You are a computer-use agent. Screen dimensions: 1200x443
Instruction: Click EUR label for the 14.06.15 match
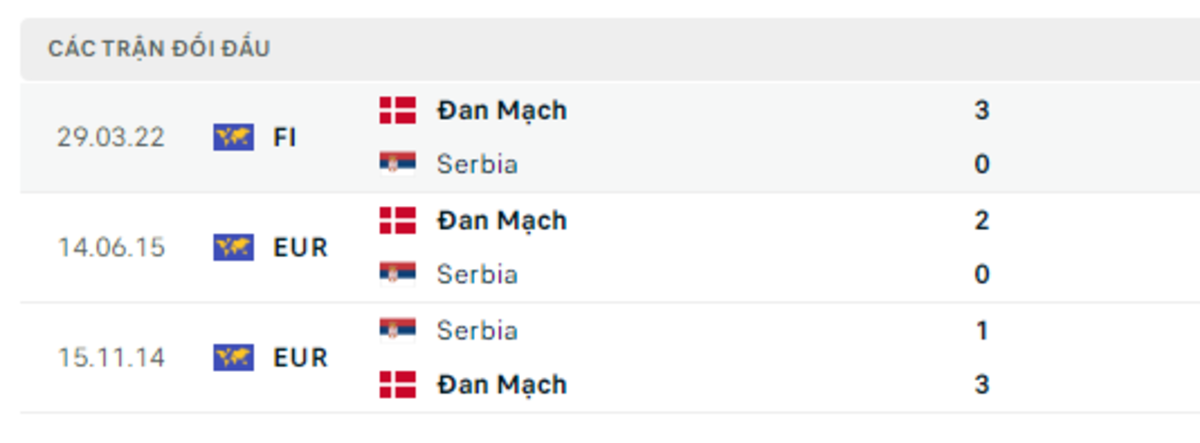(300, 247)
